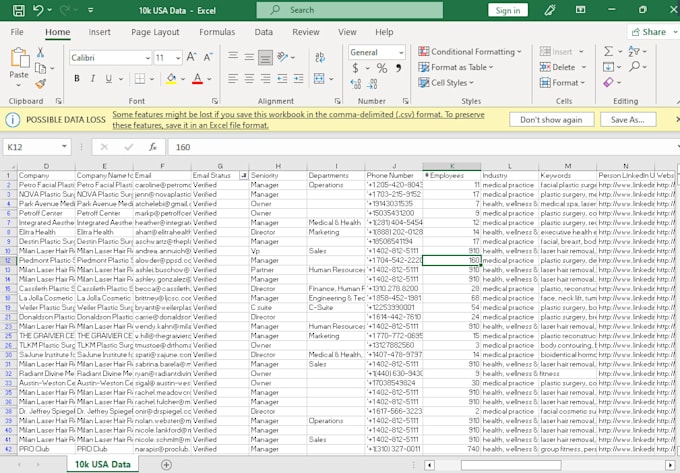
Task: Apply the red font color swatch
Action: coord(196,78)
